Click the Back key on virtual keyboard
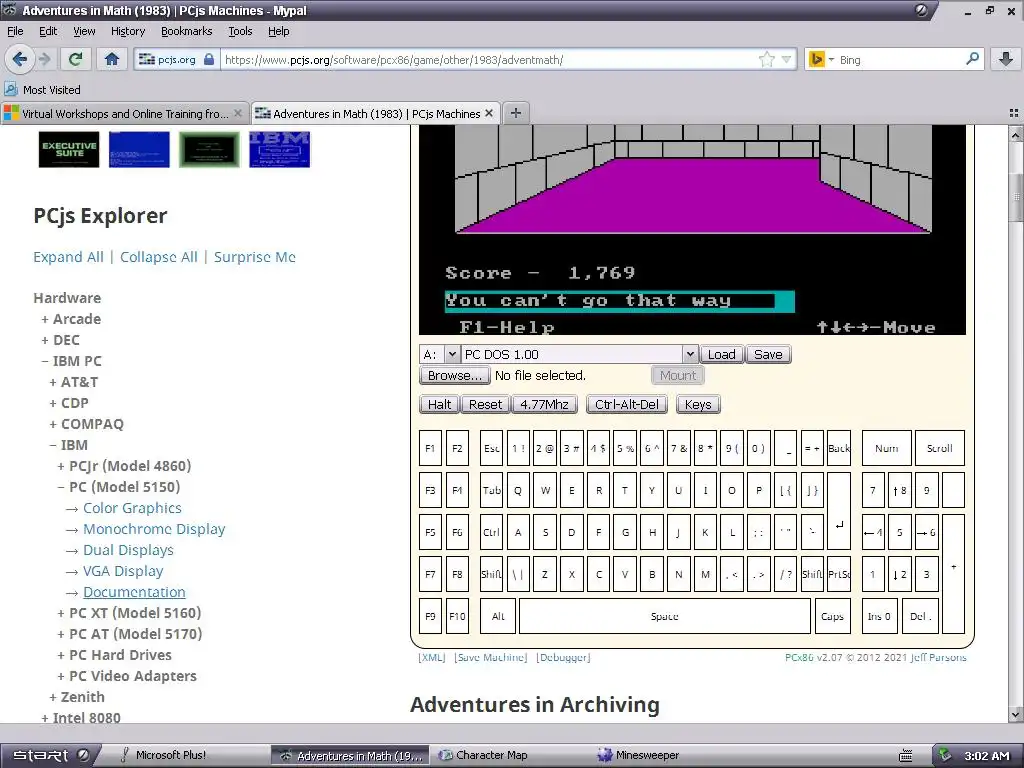 (x=839, y=448)
